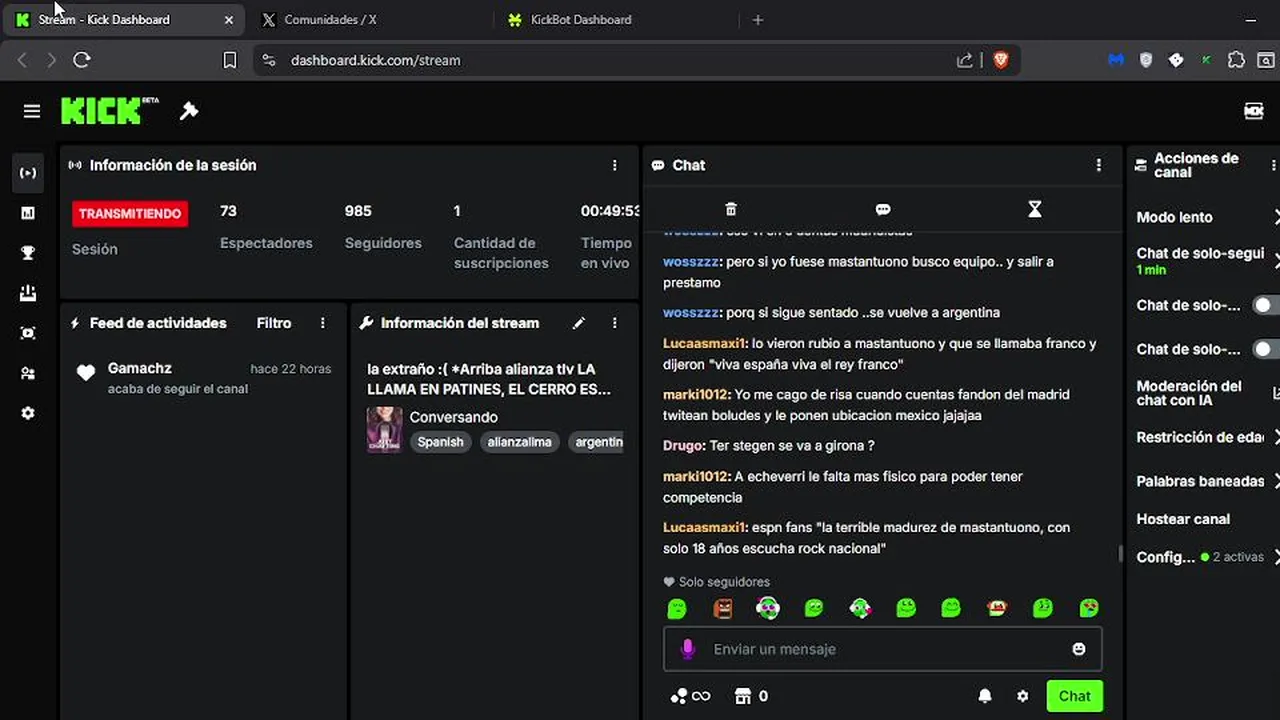Open the settings gear in sidebar
The width and height of the screenshot is (1280, 720).
tap(28, 413)
